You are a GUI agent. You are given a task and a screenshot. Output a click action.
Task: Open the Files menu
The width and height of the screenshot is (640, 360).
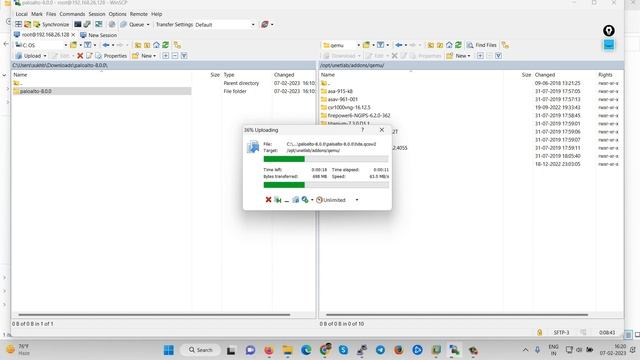click(51, 14)
